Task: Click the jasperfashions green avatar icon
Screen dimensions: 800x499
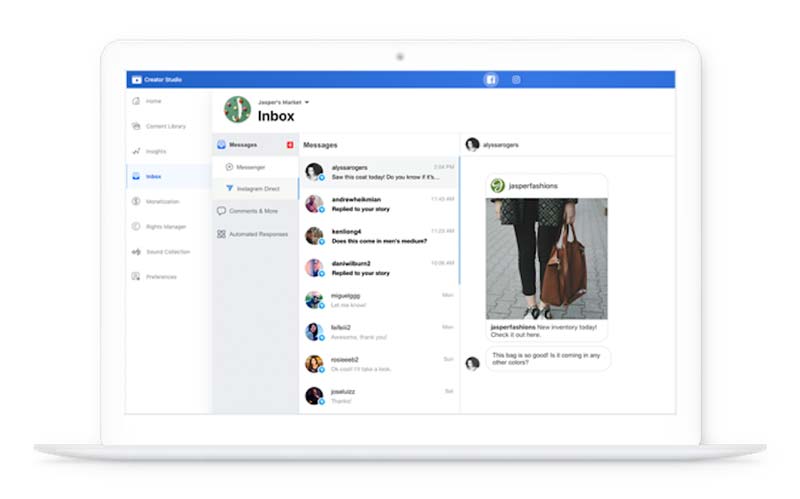Action: point(497,186)
